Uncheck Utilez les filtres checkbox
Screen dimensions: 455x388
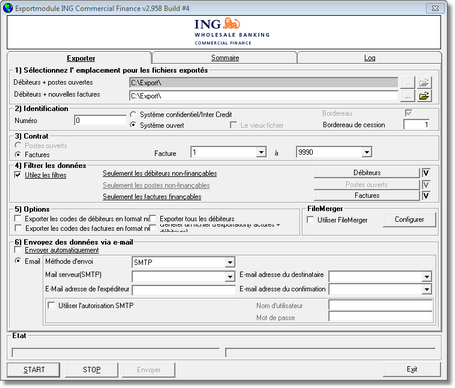pyautogui.click(x=18, y=175)
